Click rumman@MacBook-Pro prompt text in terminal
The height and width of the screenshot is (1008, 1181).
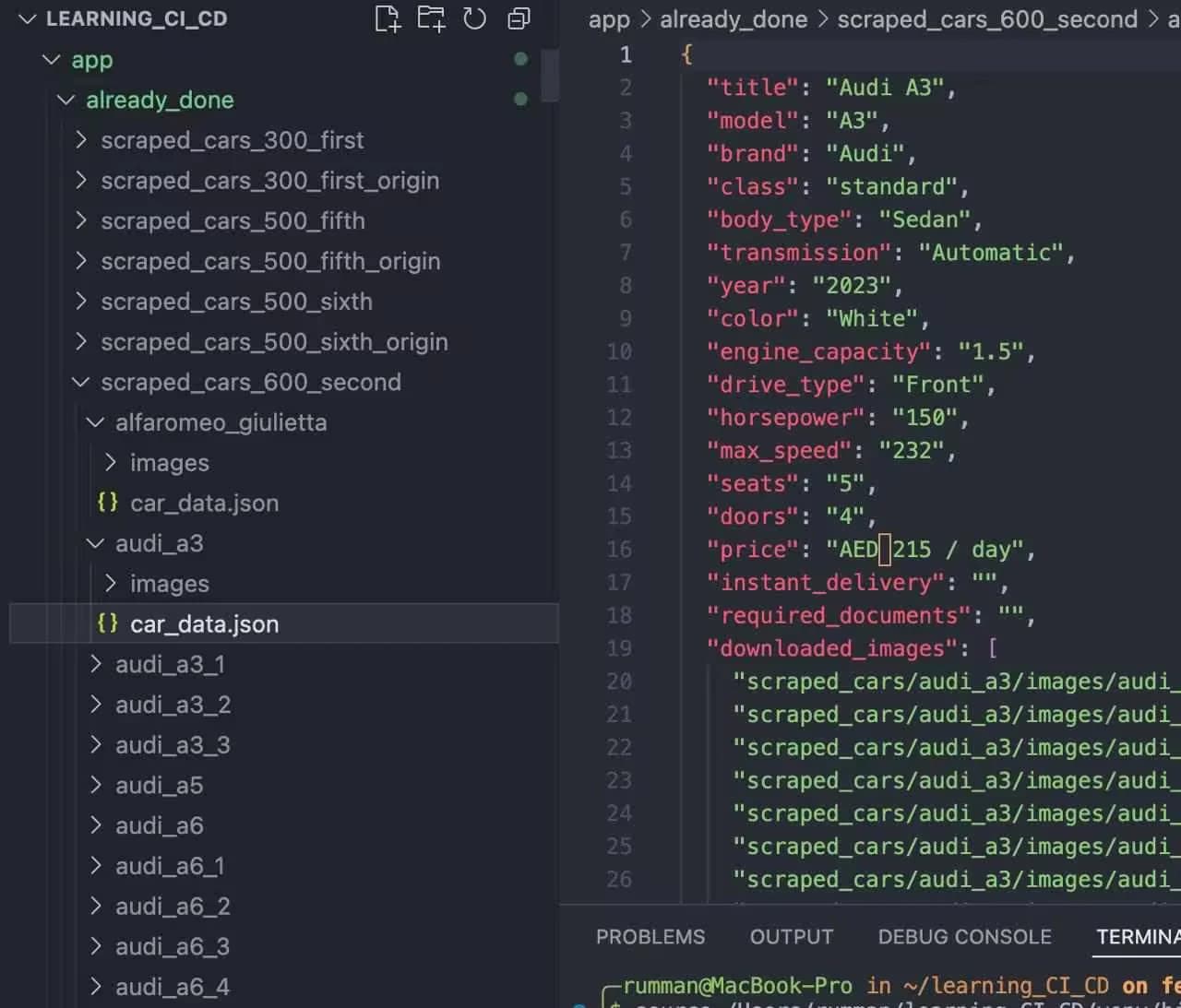point(737,986)
